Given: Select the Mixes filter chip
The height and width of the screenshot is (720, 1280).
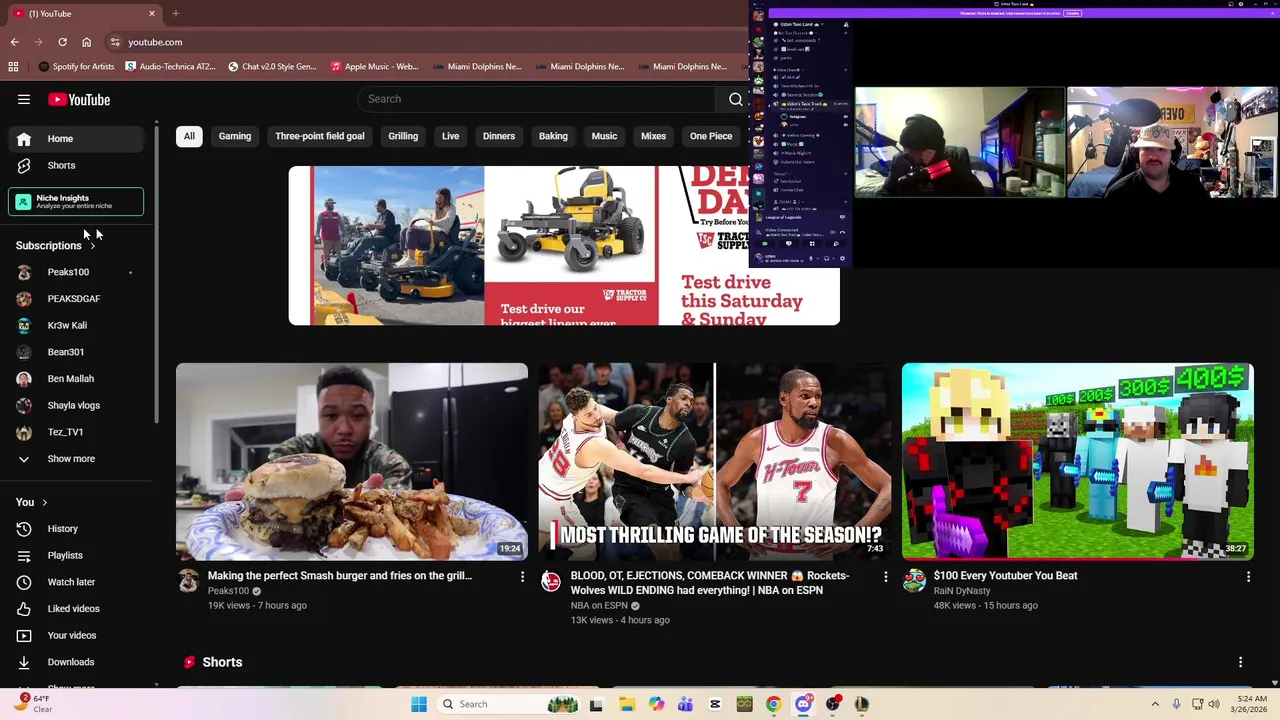Looking at the screenshot, I should pos(653,136).
